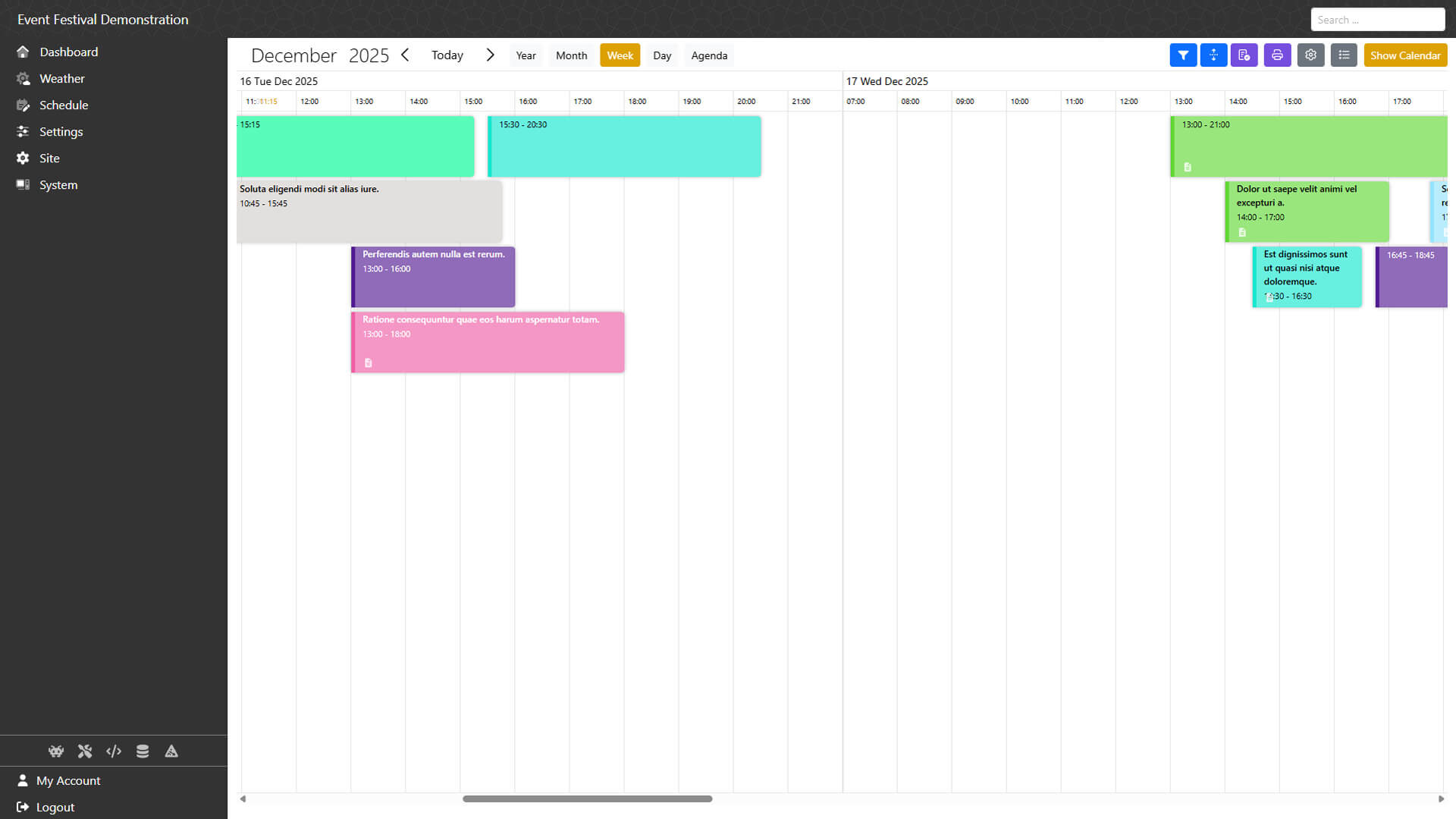The width and height of the screenshot is (1456, 819).
Task: Click the Search input field
Action: (1377, 20)
